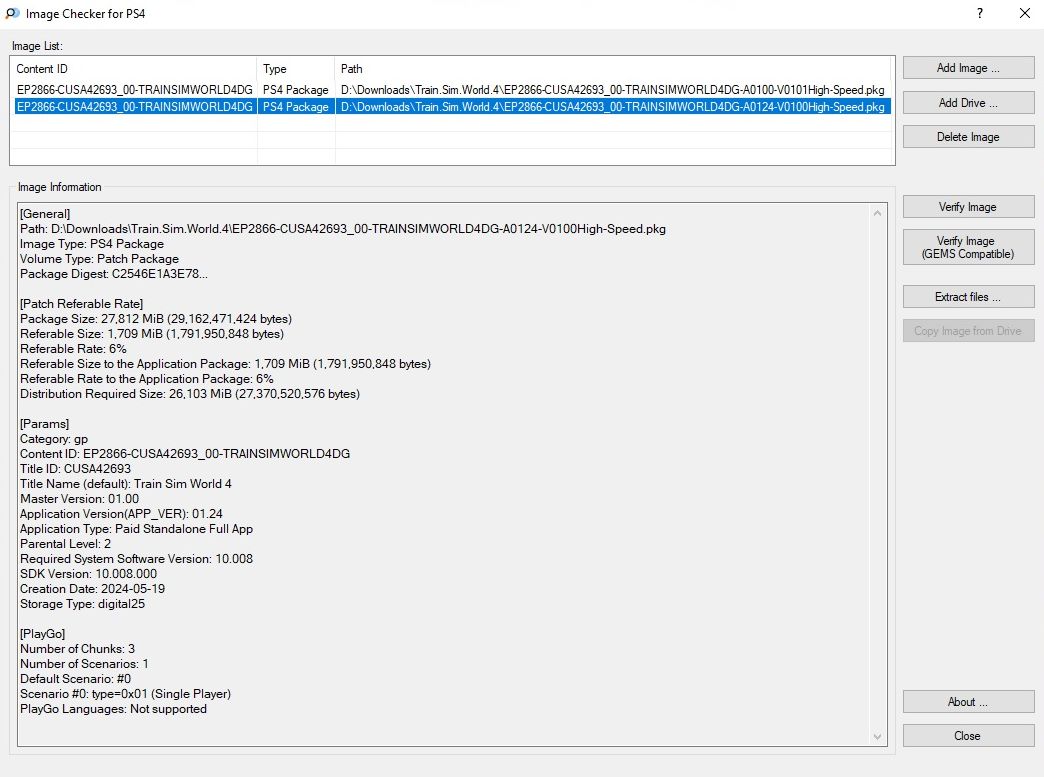Screen dimensions: 1044x777
Task: Click the [Params] section heading
Action: (45, 423)
